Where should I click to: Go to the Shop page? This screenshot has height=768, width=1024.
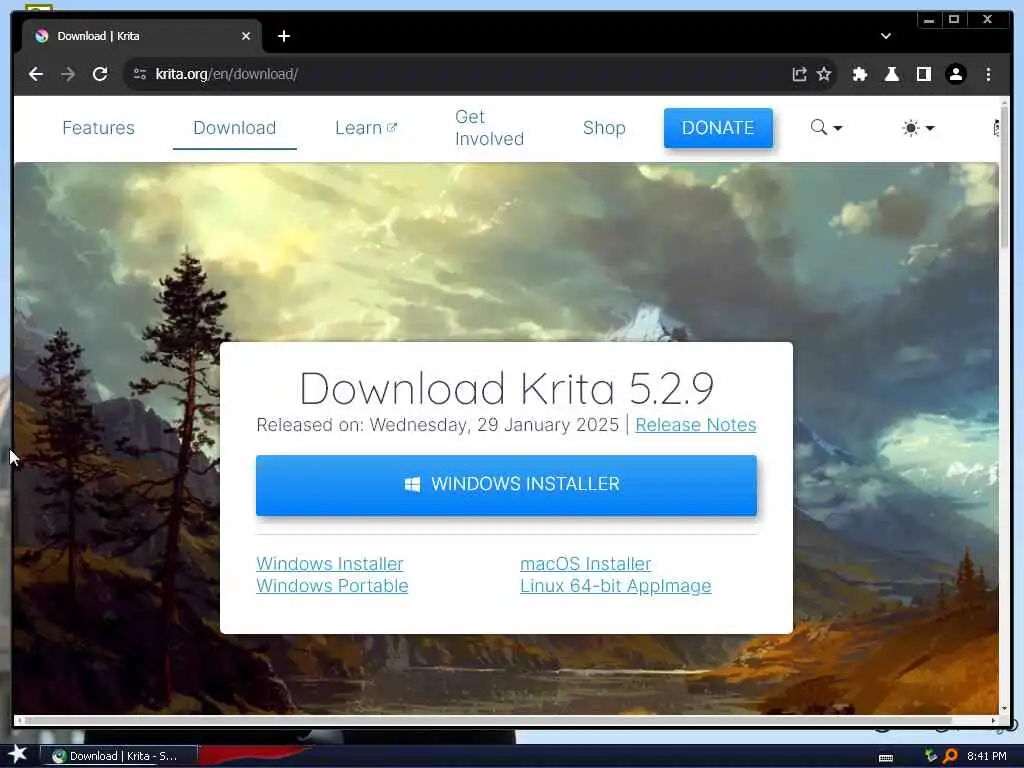point(604,128)
